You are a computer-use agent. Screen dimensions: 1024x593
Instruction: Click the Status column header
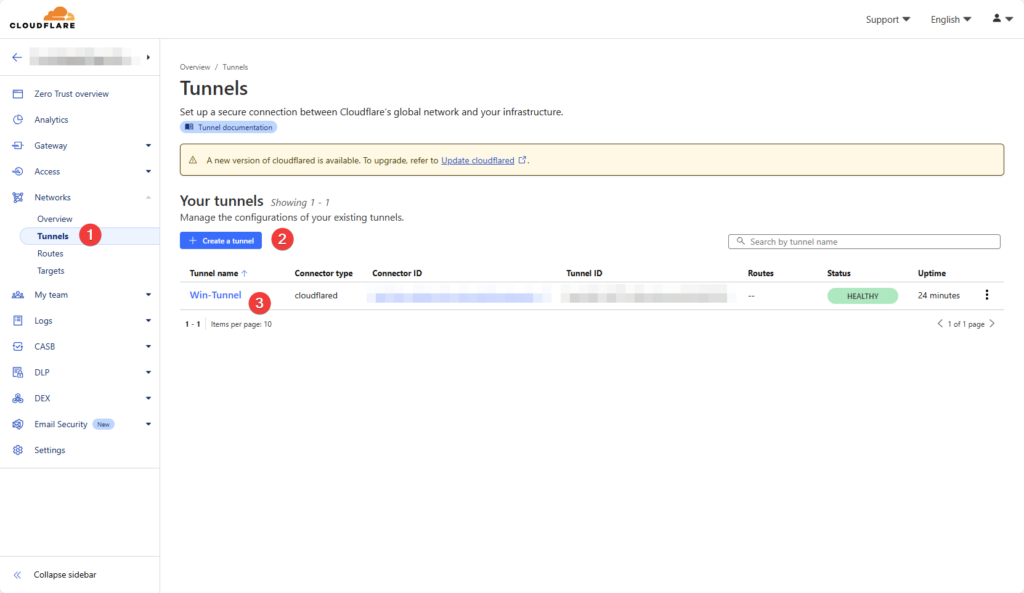839,273
